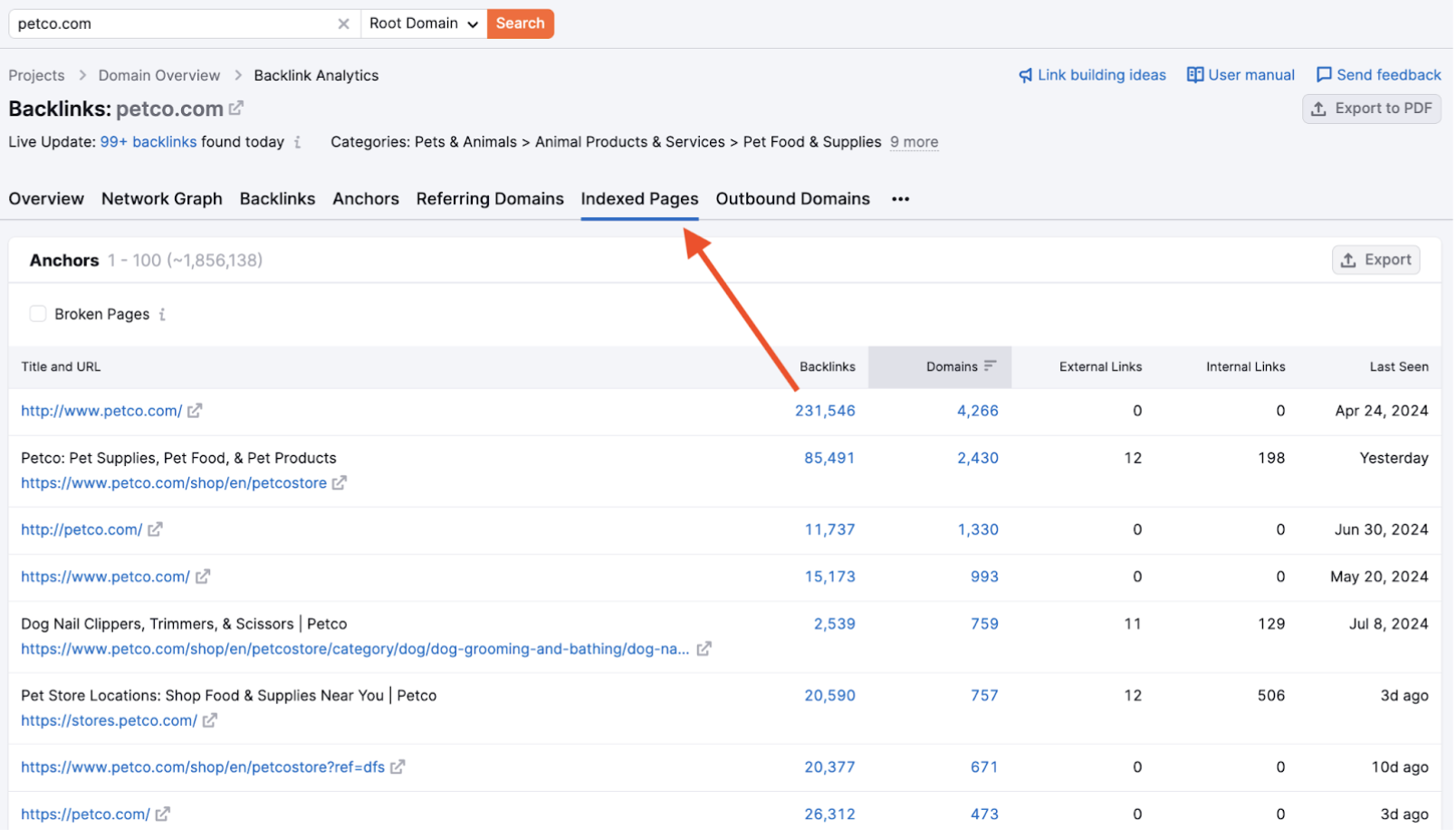The height and width of the screenshot is (838, 1456).
Task: Open the http://www.petco.com/ URL link
Action: pyautogui.click(x=101, y=411)
